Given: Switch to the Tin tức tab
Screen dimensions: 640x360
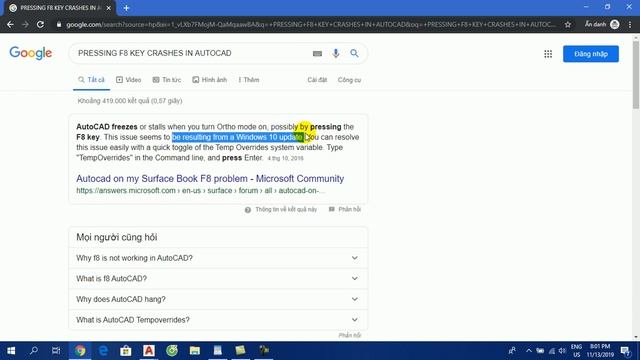Looking at the screenshot, I should coord(167,80).
